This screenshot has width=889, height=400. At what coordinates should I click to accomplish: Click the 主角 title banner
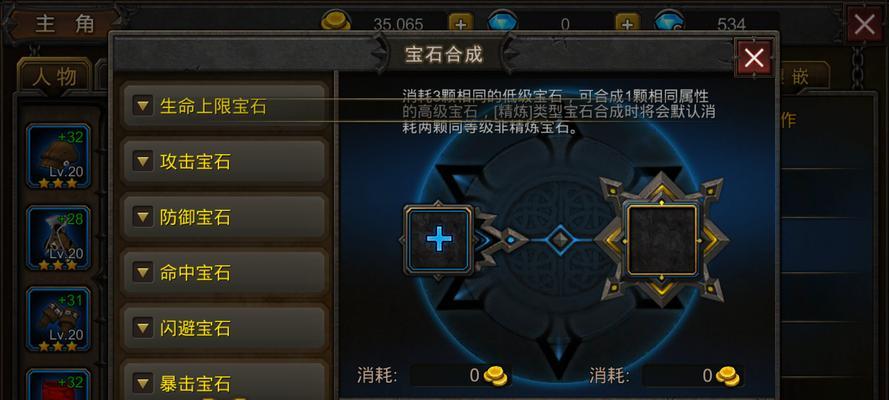(x=64, y=24)
